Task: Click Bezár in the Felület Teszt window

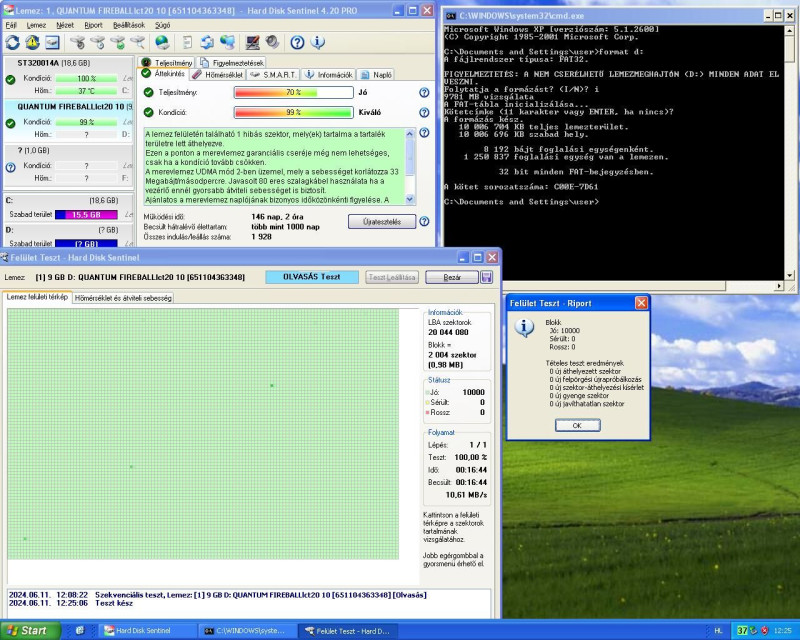Action: click(452, 277)
